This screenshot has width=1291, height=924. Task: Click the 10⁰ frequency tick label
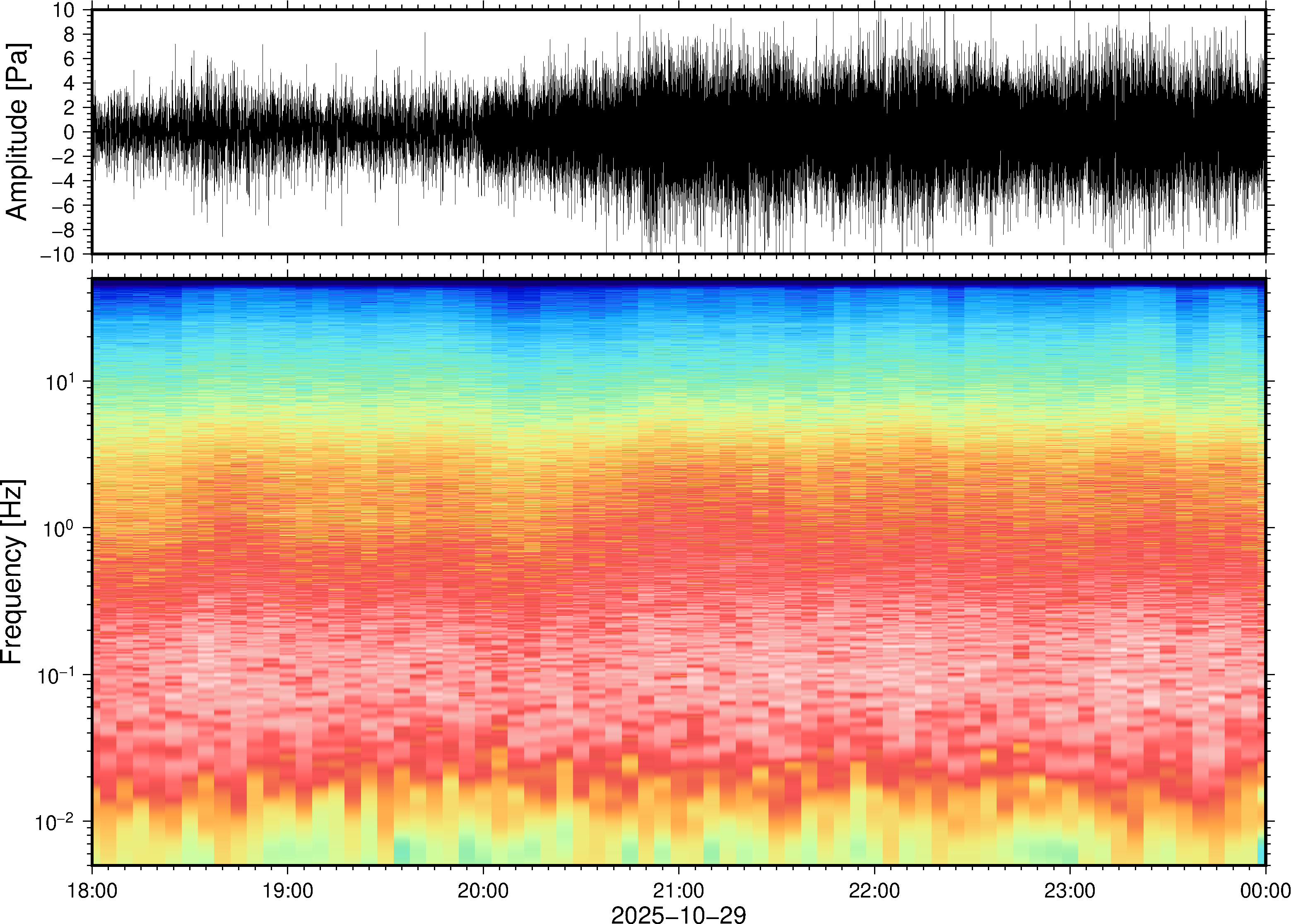point(60,528)
